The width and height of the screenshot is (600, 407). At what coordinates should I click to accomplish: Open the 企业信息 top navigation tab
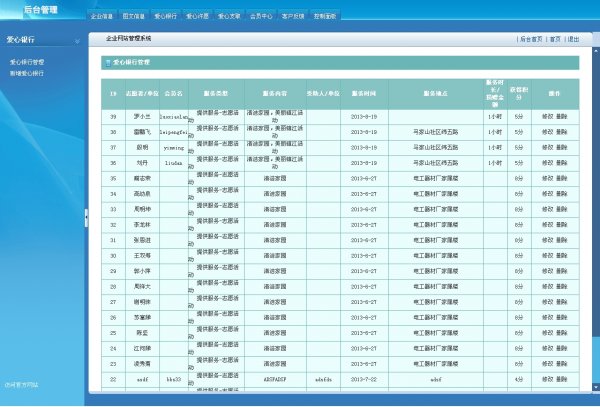[102, 16]
